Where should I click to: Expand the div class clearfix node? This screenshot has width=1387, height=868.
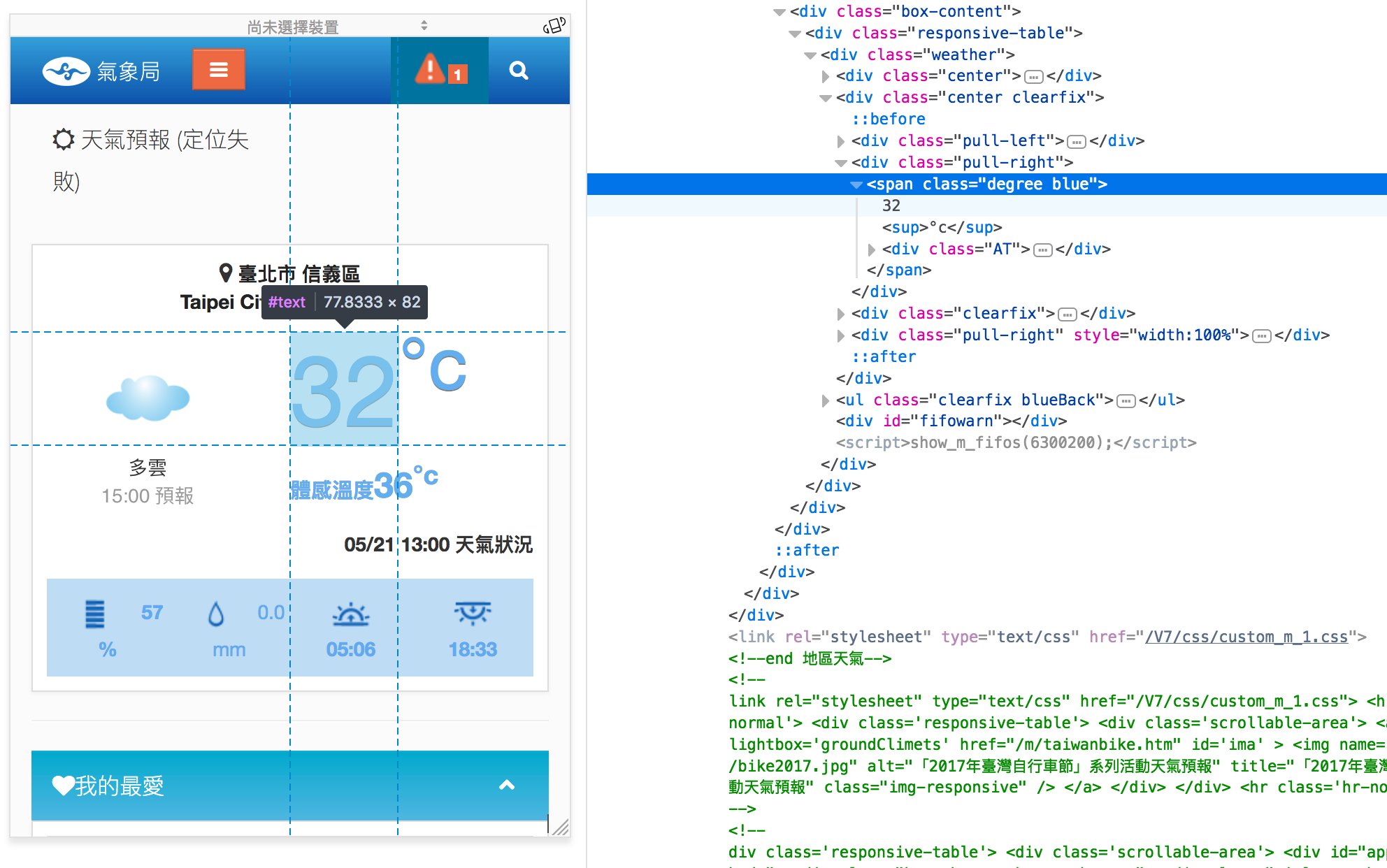[x=841, y=314]
